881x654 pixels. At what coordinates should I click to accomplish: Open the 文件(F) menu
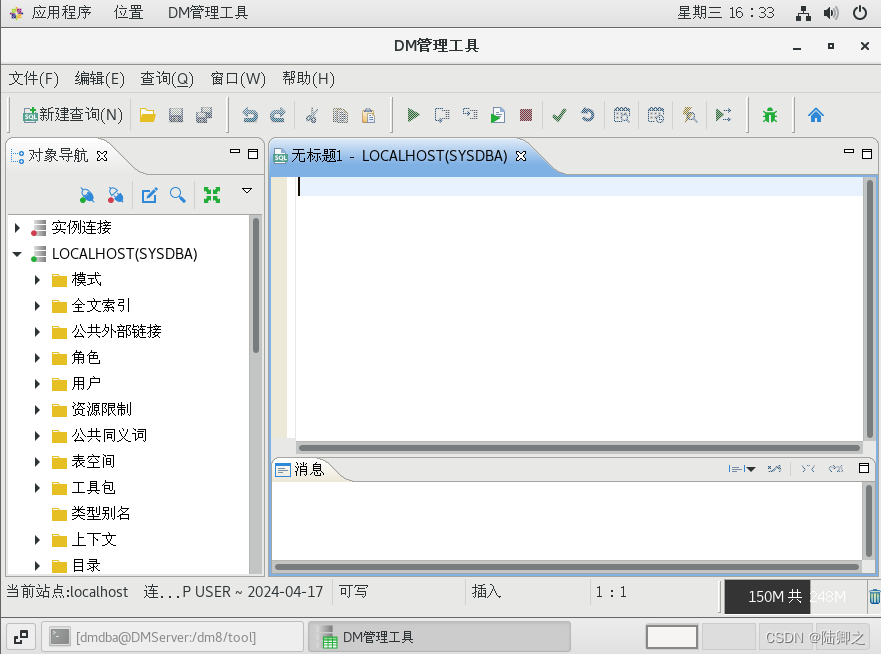point(34,79)
